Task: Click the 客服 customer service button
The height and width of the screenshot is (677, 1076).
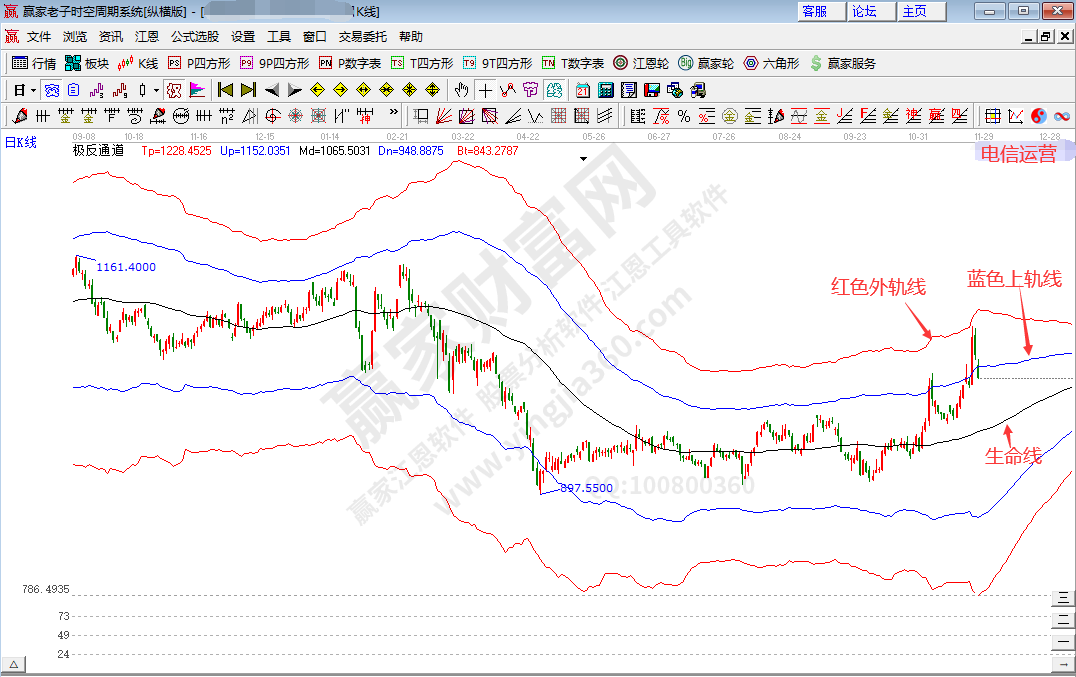Action: (815, 11)
